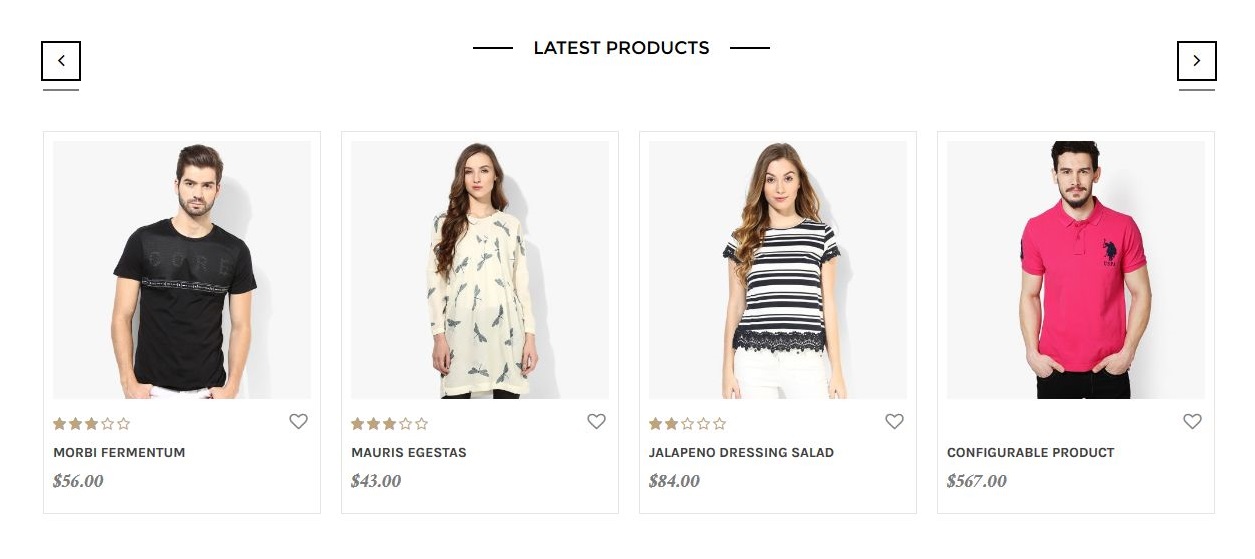Click the star rating under Mauris Egestas image
1255x559 pixels.
point(389,424)
